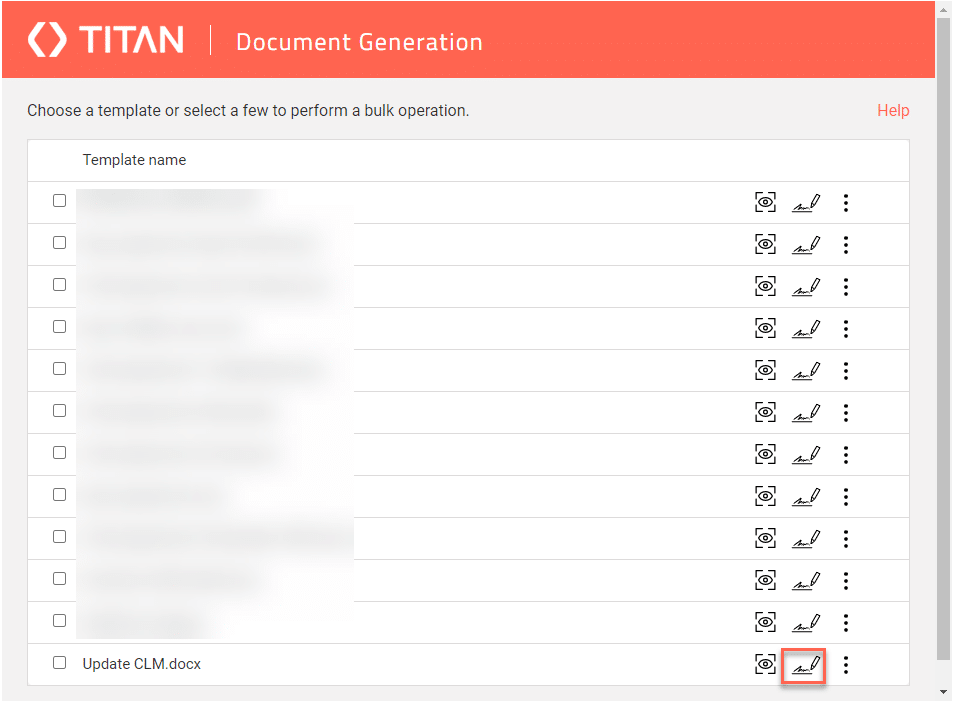Select the Update CLM.docx checkbox
Image resolution: width=954 pixels, height=705 pixels.
60,662
